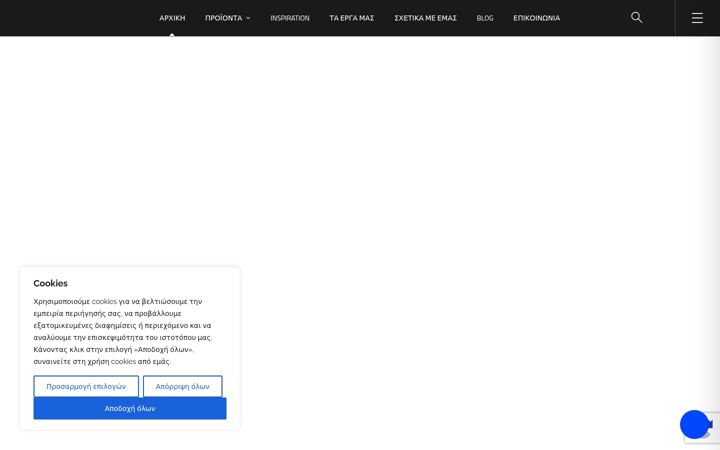Open the INSPIRATION menu item
This screenshot has height=450, width=720.
(x=290, y=18)
